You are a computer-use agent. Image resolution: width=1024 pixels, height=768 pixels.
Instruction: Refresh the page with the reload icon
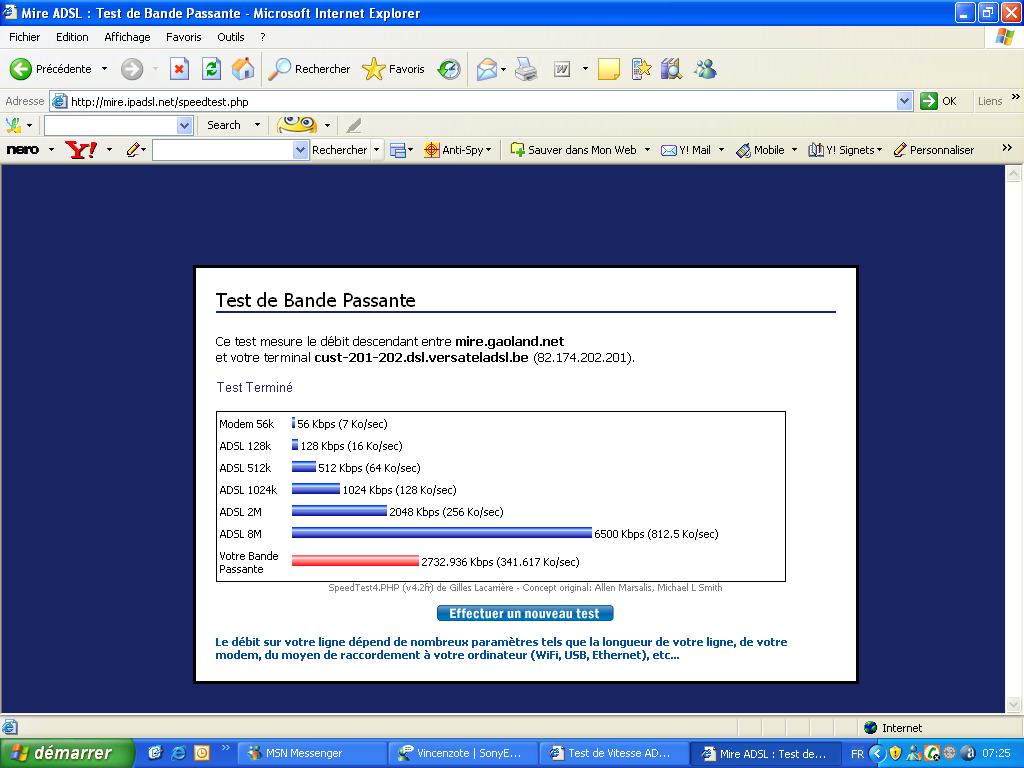click(211, 69)
